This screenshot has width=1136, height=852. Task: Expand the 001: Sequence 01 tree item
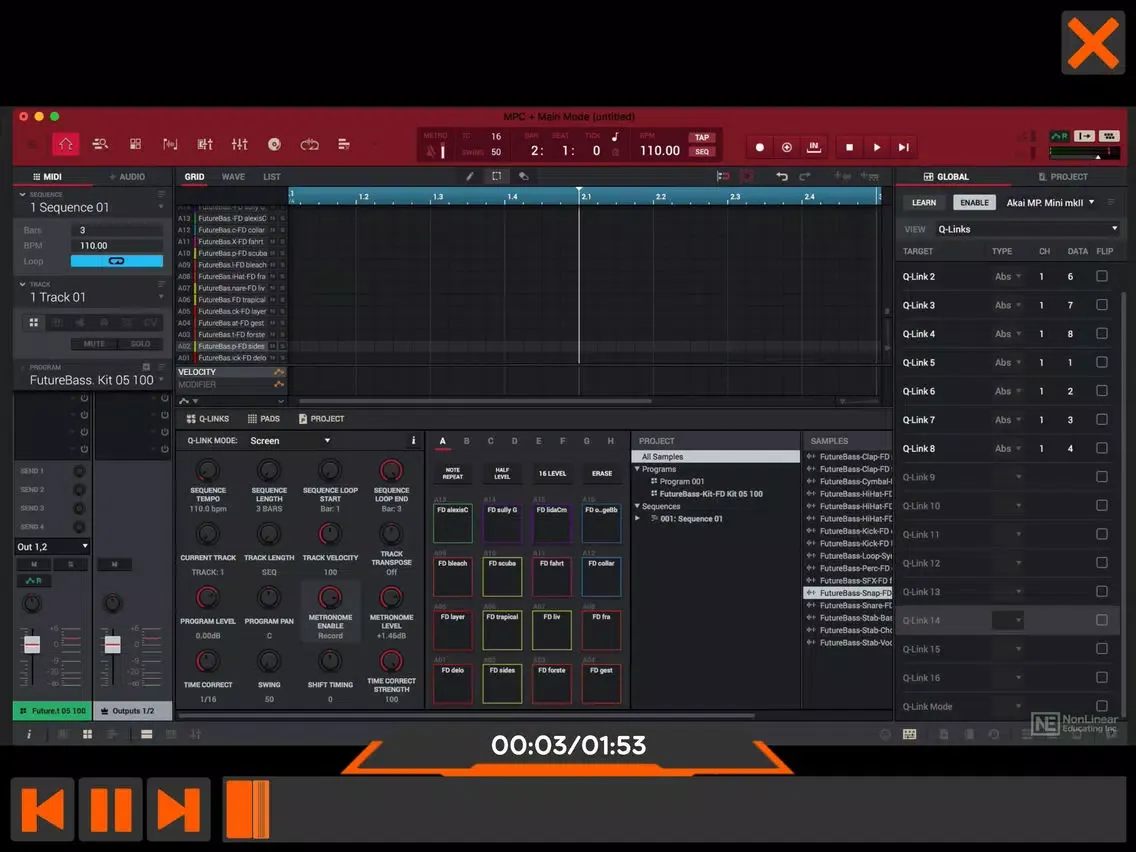tap(638, 519)
